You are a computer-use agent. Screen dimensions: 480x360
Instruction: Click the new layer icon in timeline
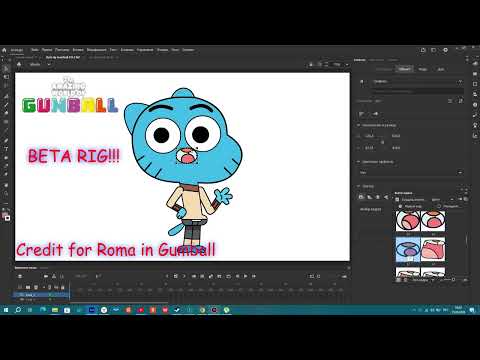[28, 287]
